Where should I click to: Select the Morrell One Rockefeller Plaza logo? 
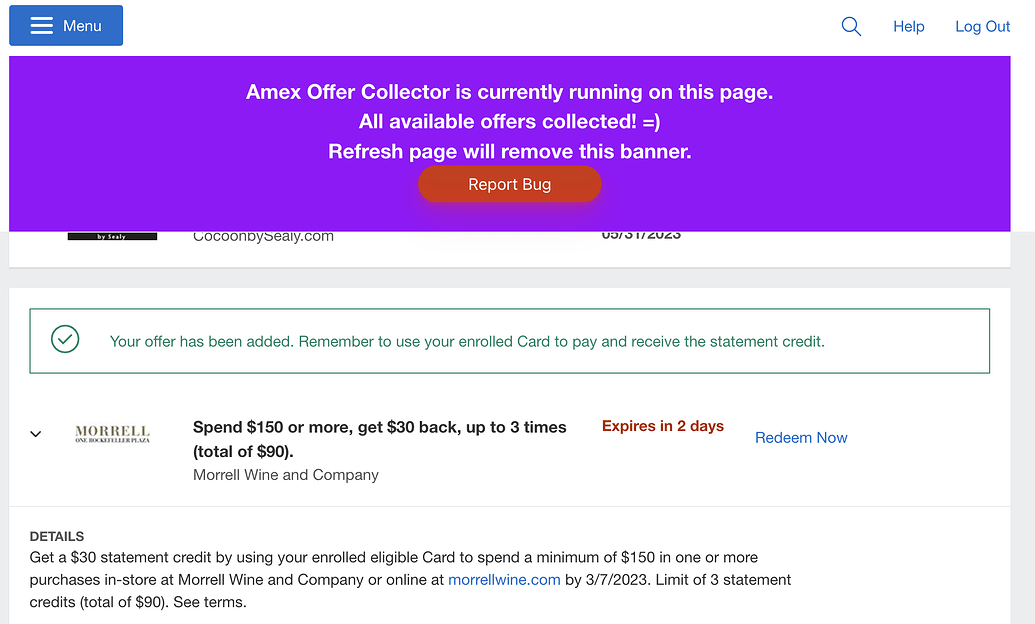[113, 432]
